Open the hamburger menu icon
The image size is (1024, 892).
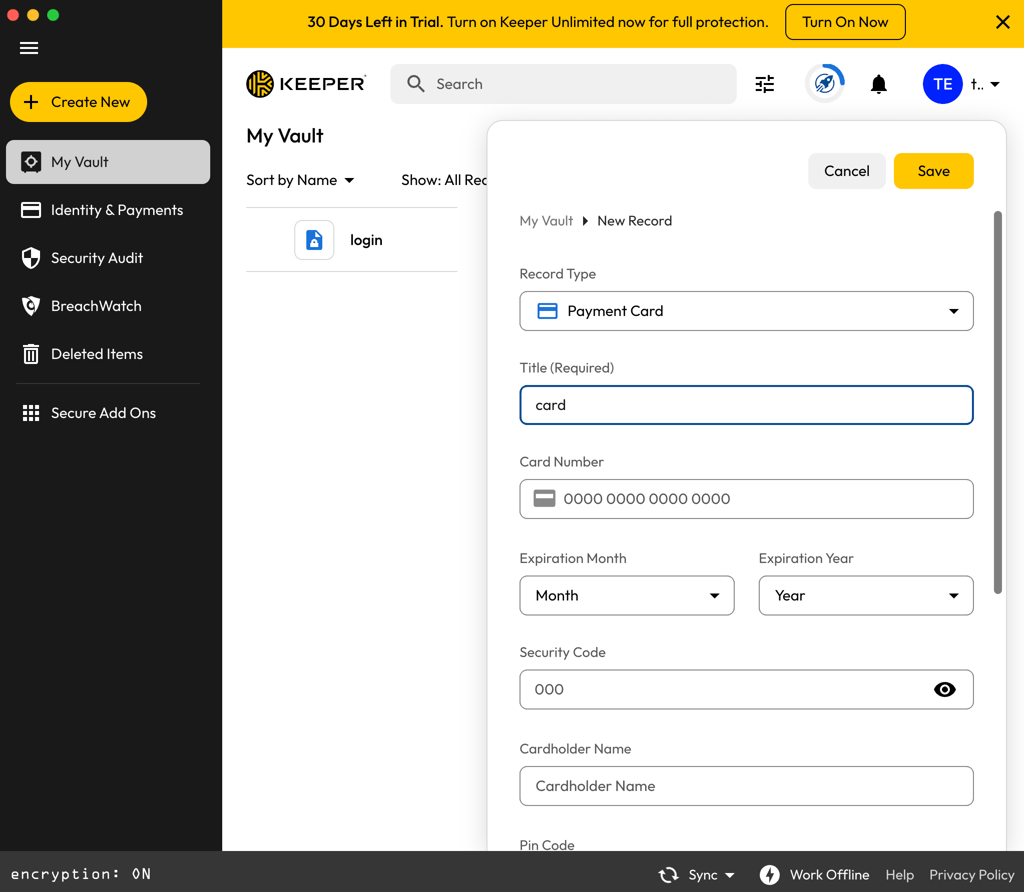tap(29, 48)
